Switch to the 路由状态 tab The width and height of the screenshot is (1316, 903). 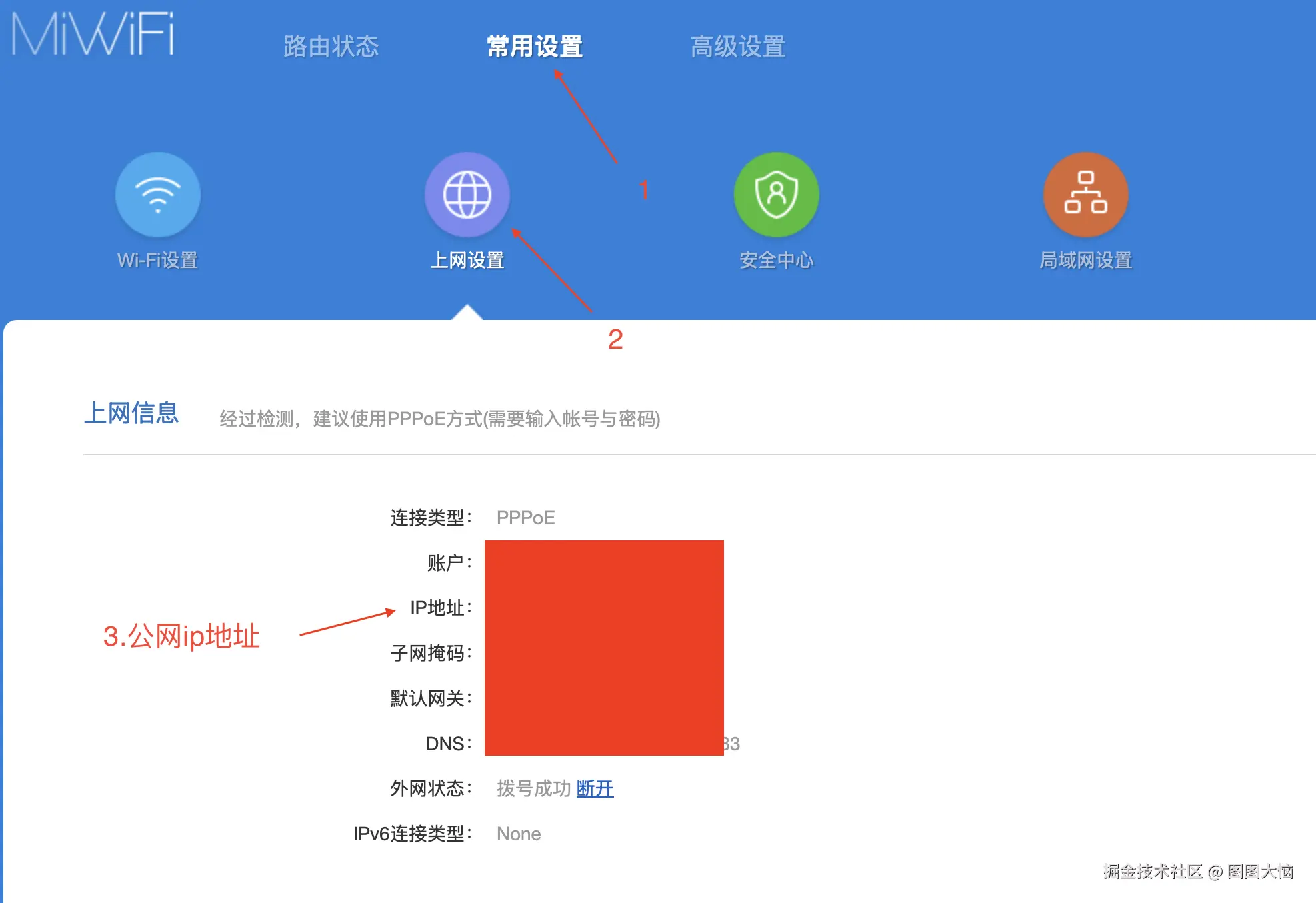331,45
